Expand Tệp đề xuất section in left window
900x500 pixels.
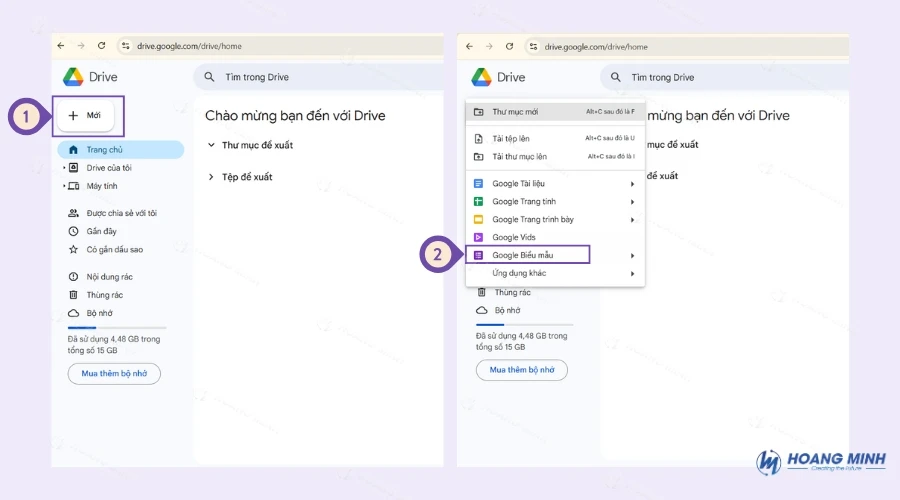(211, 177)
